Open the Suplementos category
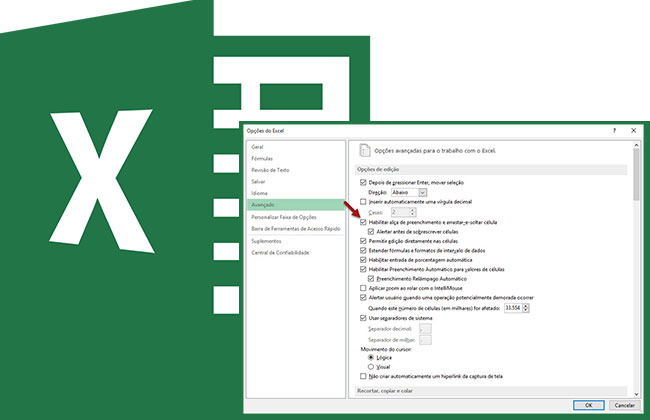The image size is (650, 420). coord(266,241)
